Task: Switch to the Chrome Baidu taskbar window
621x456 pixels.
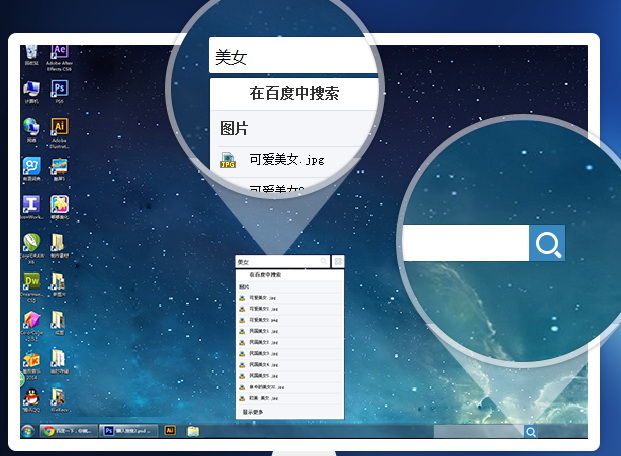Action: pos(69,431)
